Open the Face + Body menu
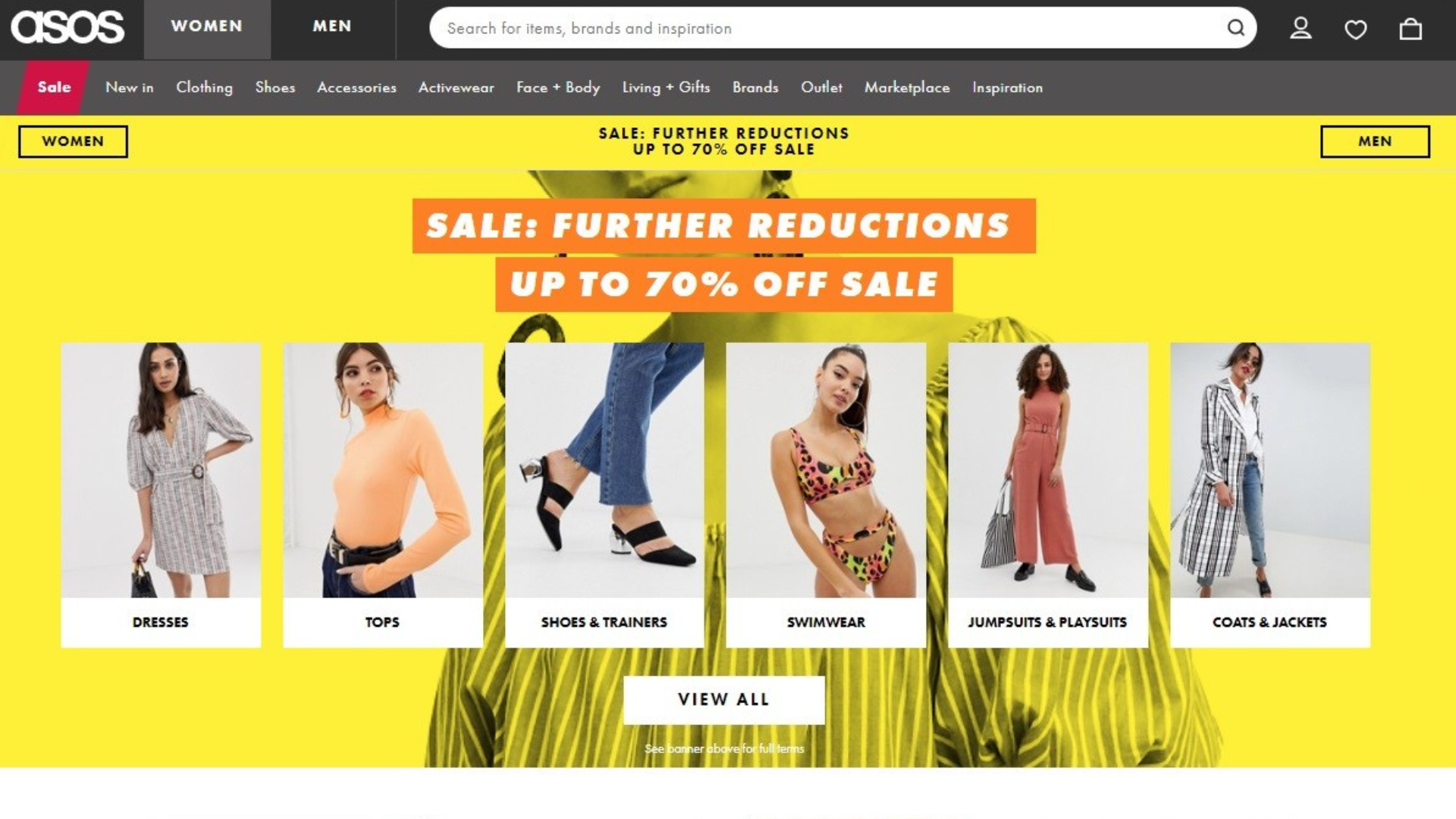Screen dimensions: 1456x819 [x=557, y=87]
